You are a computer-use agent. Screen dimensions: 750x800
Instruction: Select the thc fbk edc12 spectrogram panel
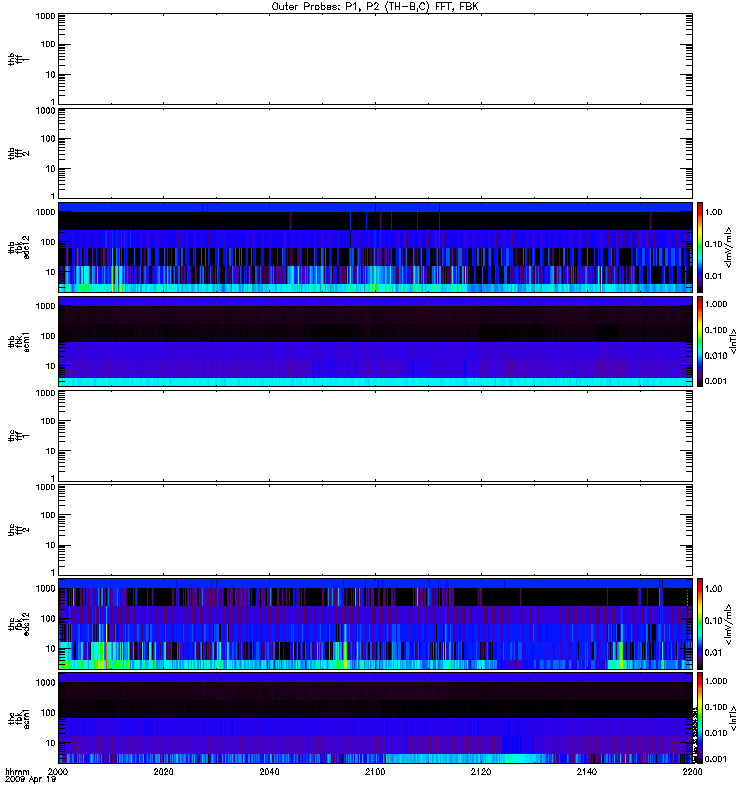tap(375, 624)
